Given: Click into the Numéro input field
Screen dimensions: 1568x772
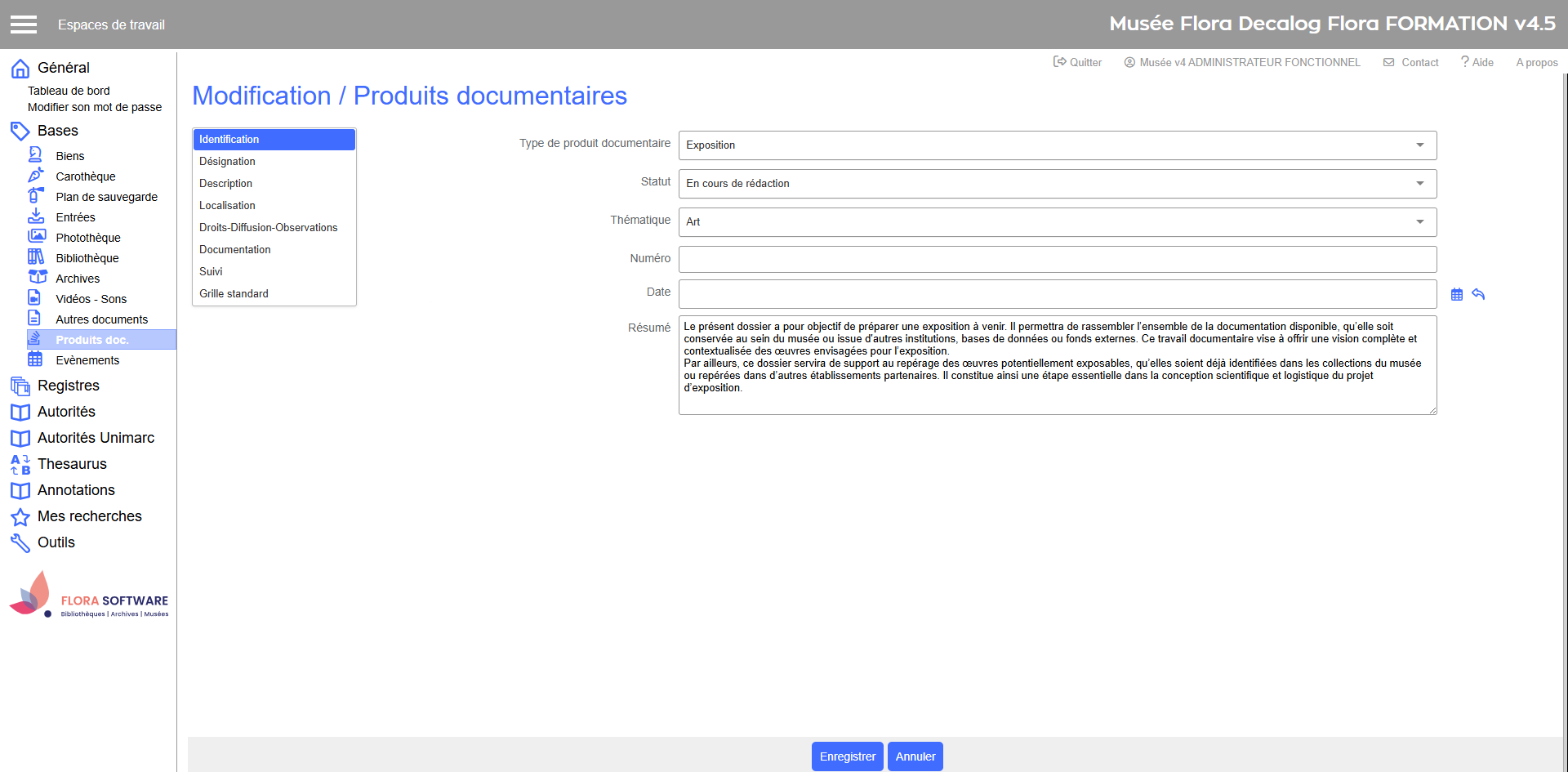Looking at the screenshot, I should tap(1057, 260).
